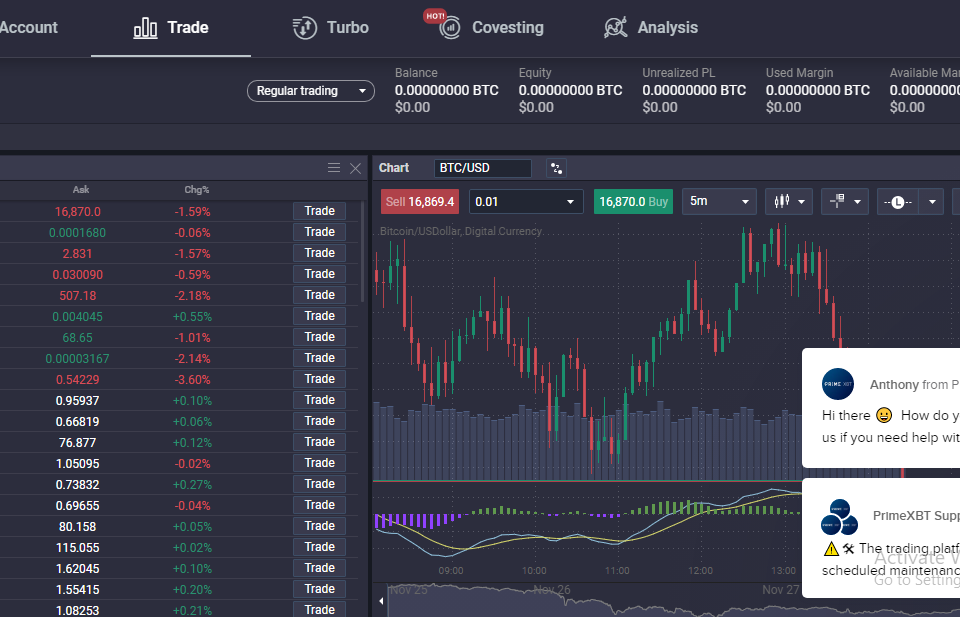The image size is (960, 617).
Task: Click the symbol link icon beside BTC/USD
Action: (557, 168)
